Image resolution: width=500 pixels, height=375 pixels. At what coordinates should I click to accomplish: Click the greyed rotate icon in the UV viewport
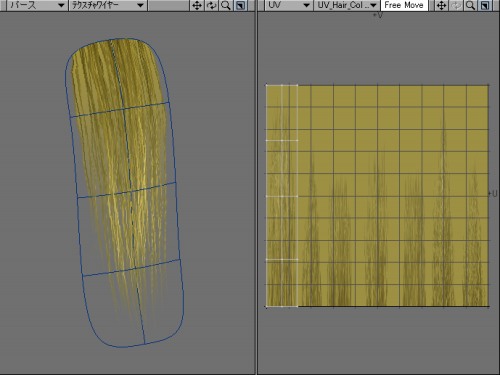456,5
